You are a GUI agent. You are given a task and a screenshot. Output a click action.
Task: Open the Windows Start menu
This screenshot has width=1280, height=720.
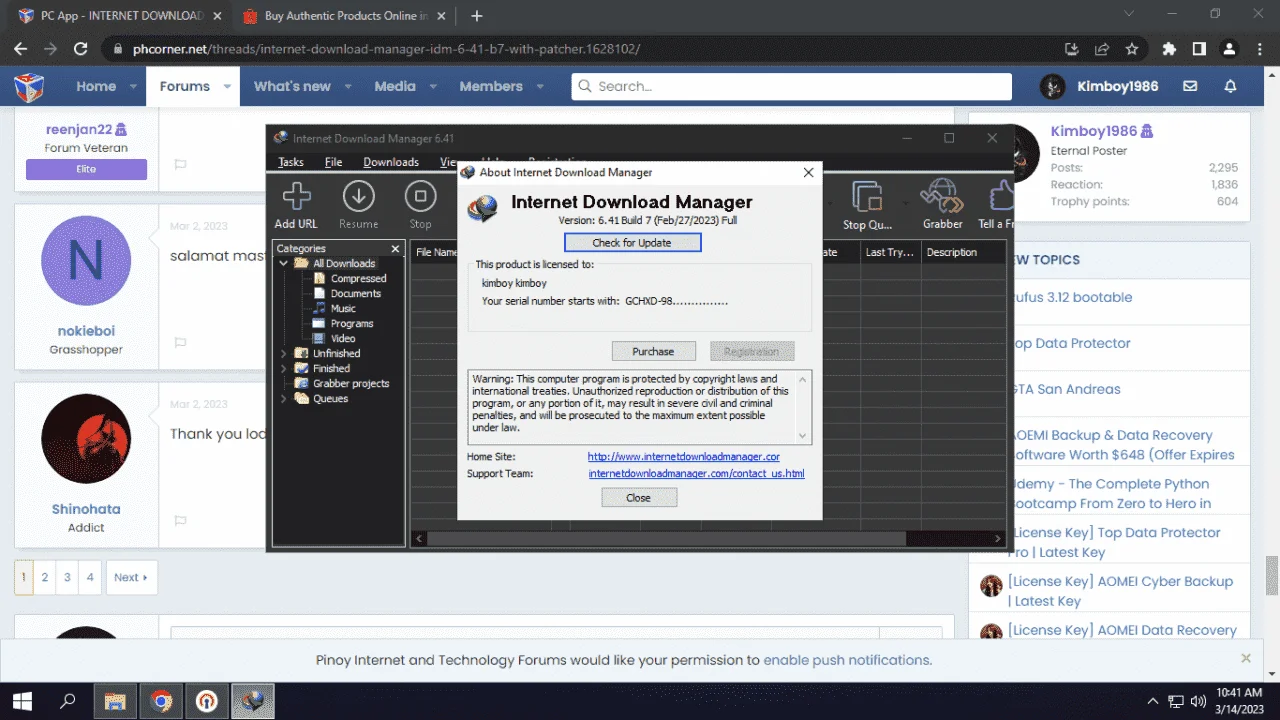point(21,701)
